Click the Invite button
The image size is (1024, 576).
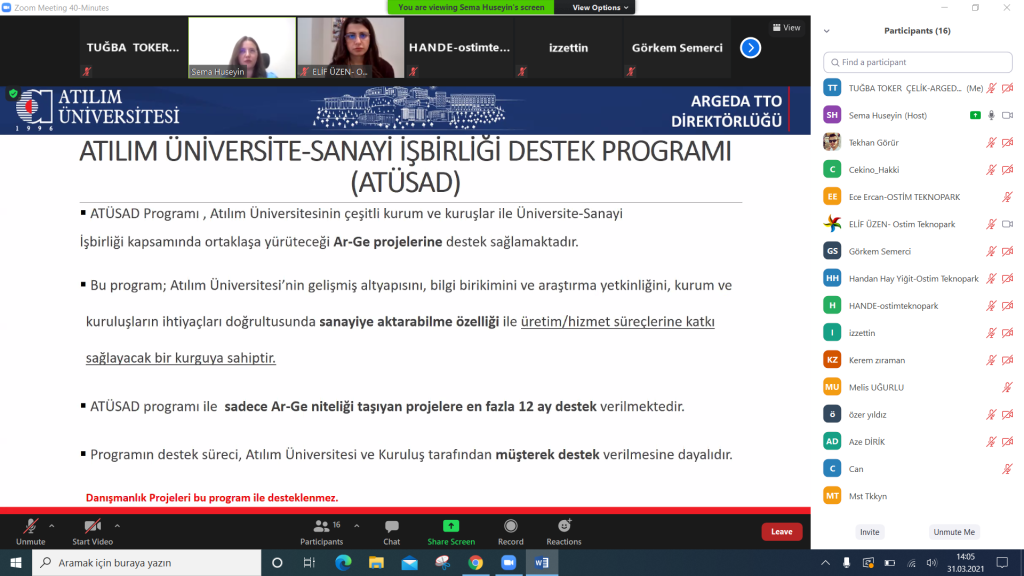[x=869, y=532]
